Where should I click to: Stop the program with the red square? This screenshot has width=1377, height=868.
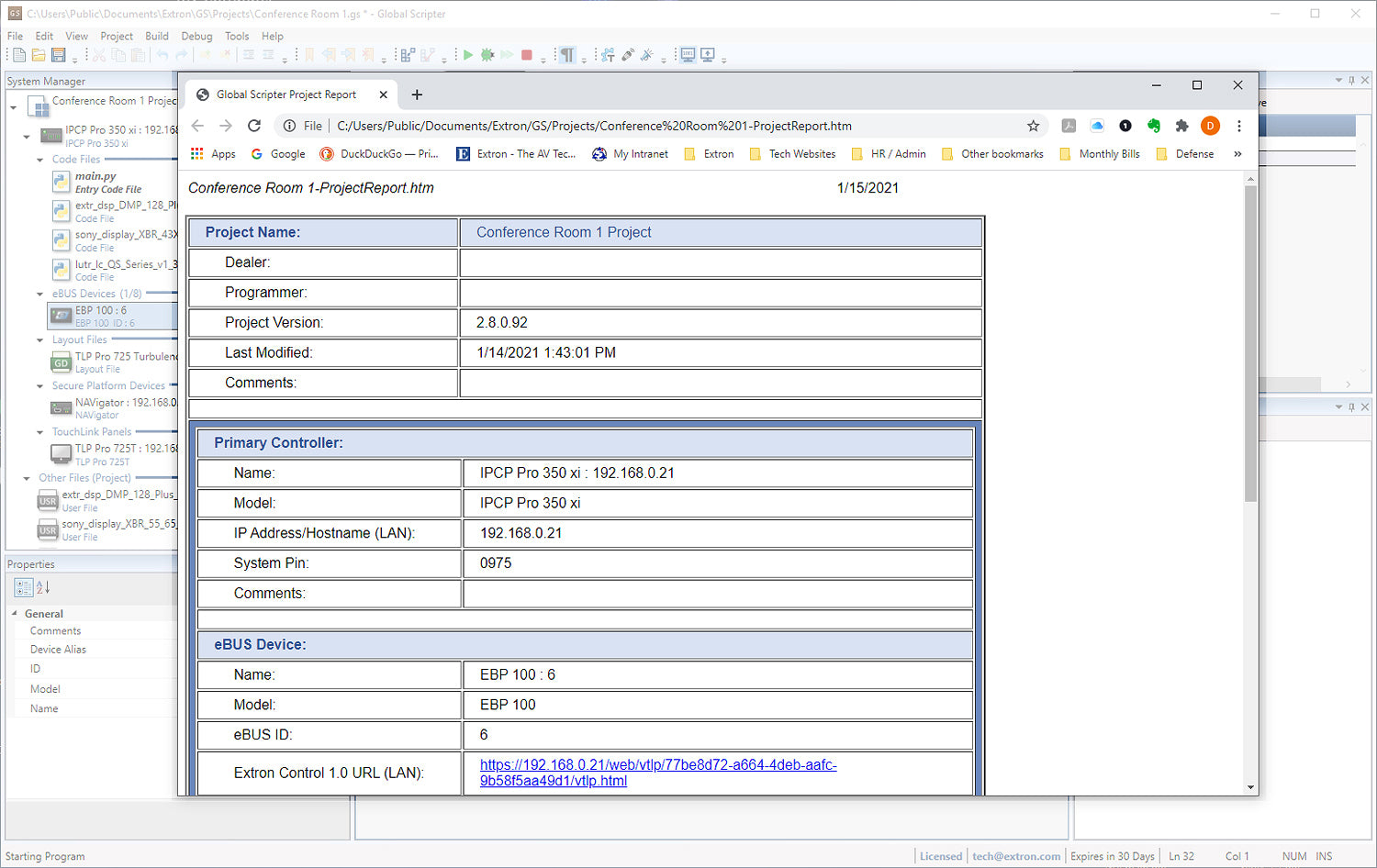tap(527, 55)
